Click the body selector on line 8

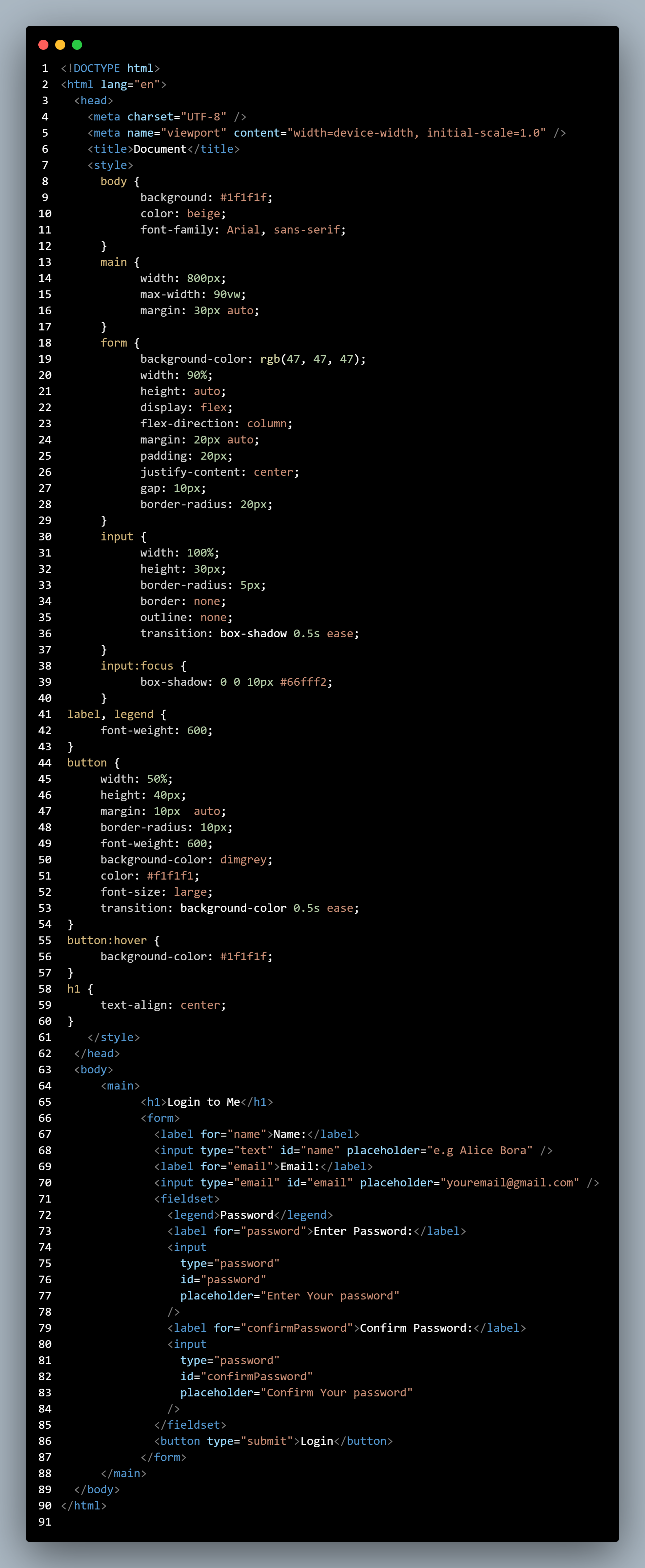coord(113,181)
